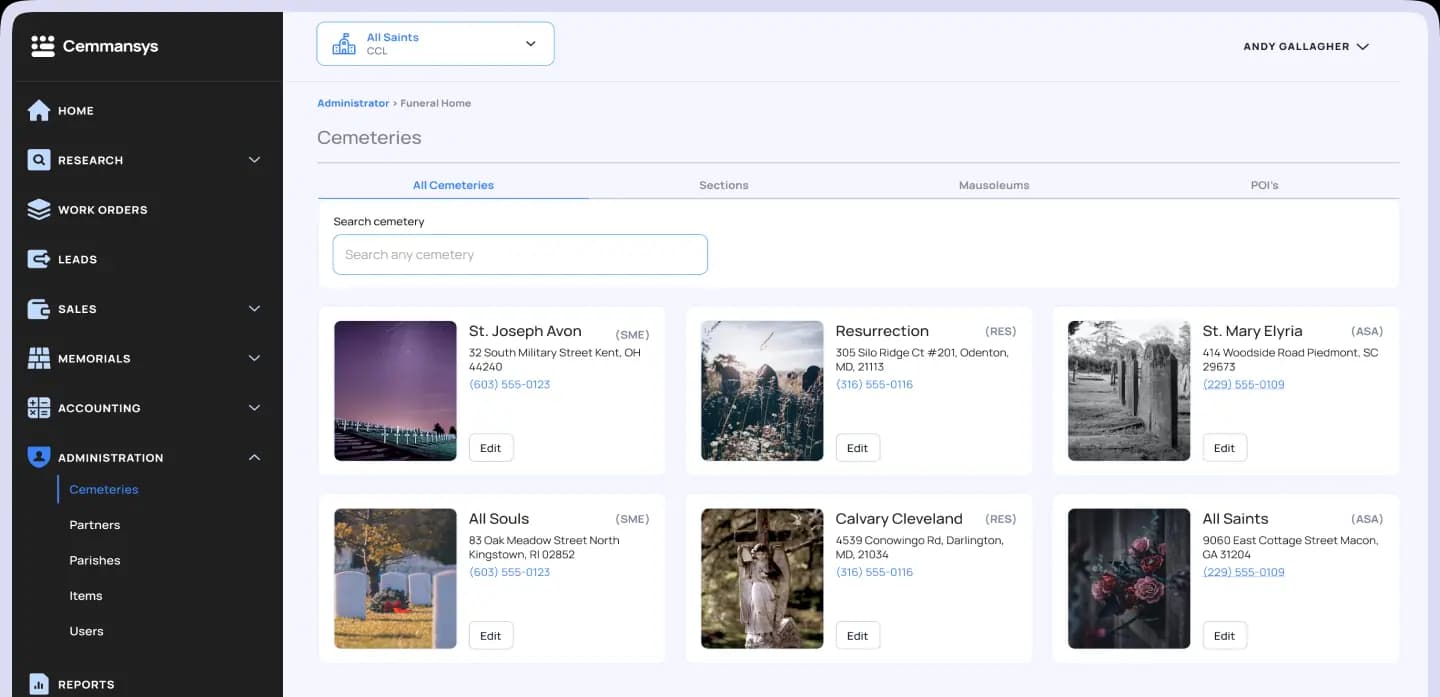
Task: Click the Cemmansys logo icon
Action: pyautogui.click(x=42, y=46)
